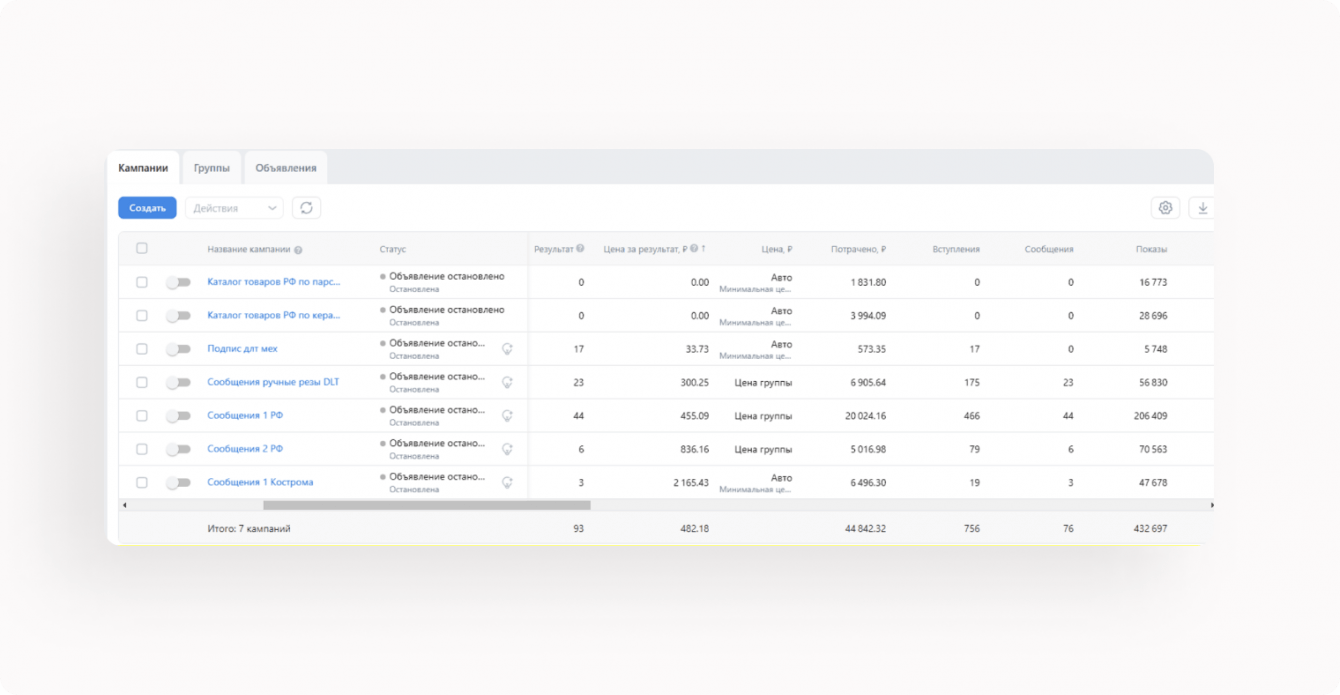
Task: Tick checkbox for Сообщения ручные резы DLT row
Action: (x=141, y=382)
